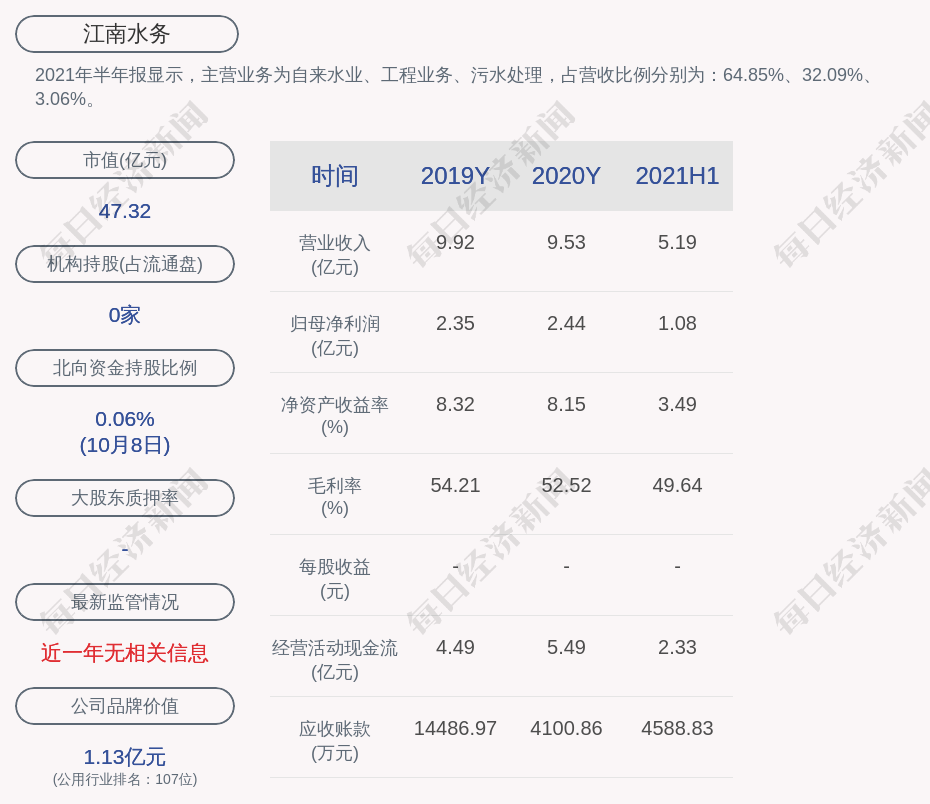Click the 机构持股(占流通盘) label
Image resolution: width=930 pixels, height=804 pixels.
125,264
